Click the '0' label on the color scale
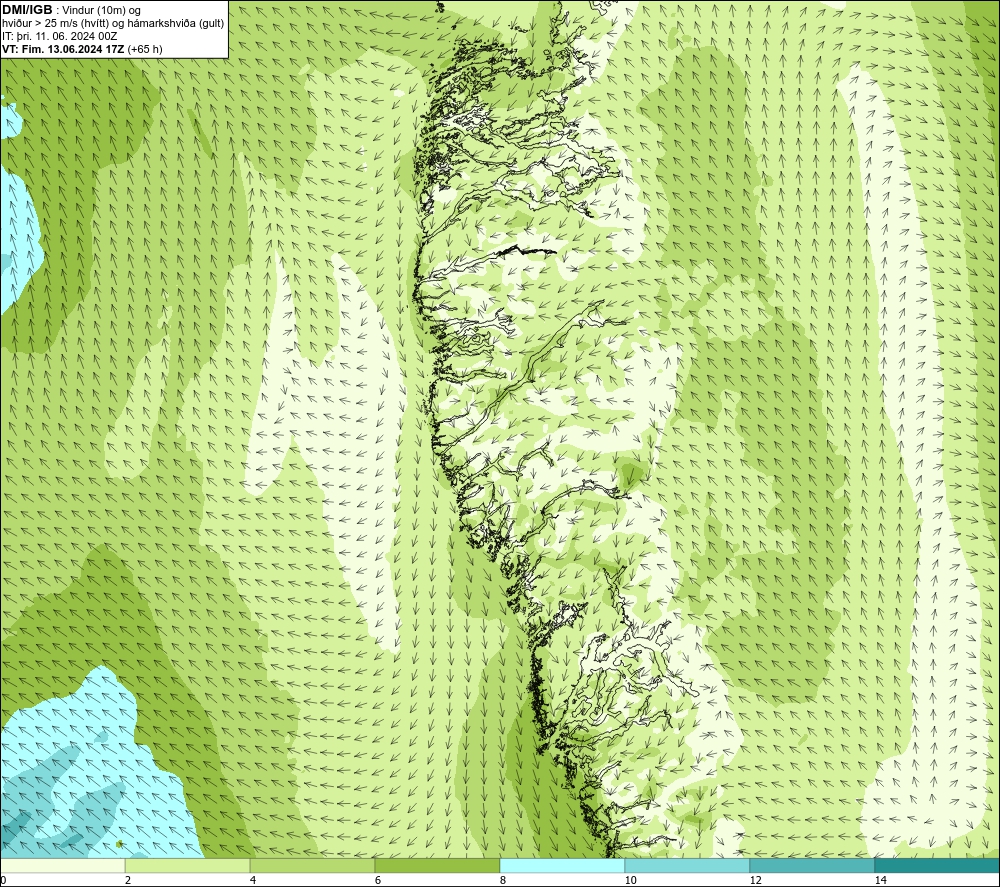The image size is (1000, 887). pyautogui.click(x=3, y=880)
